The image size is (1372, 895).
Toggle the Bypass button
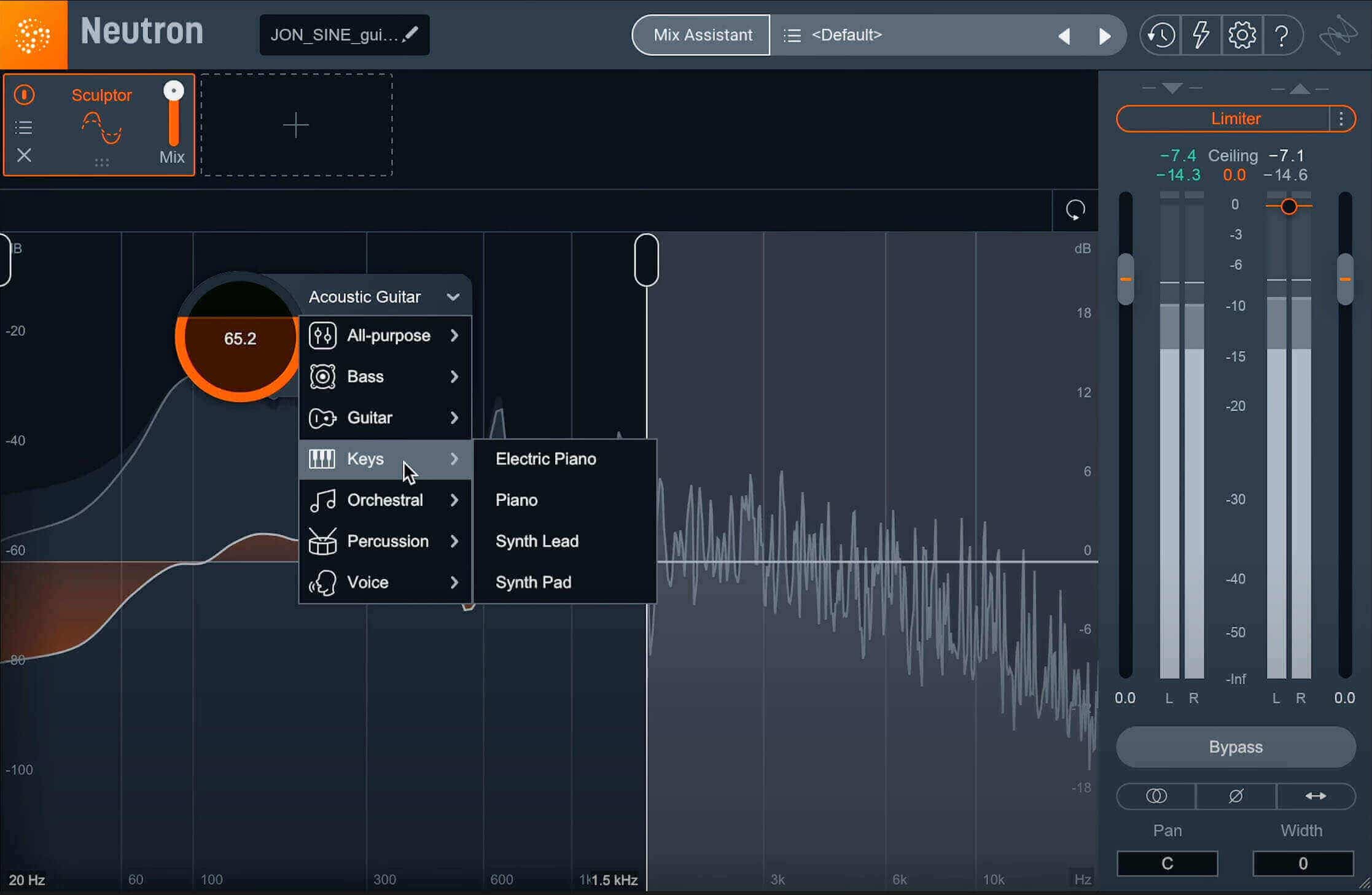pos(1236,747)
